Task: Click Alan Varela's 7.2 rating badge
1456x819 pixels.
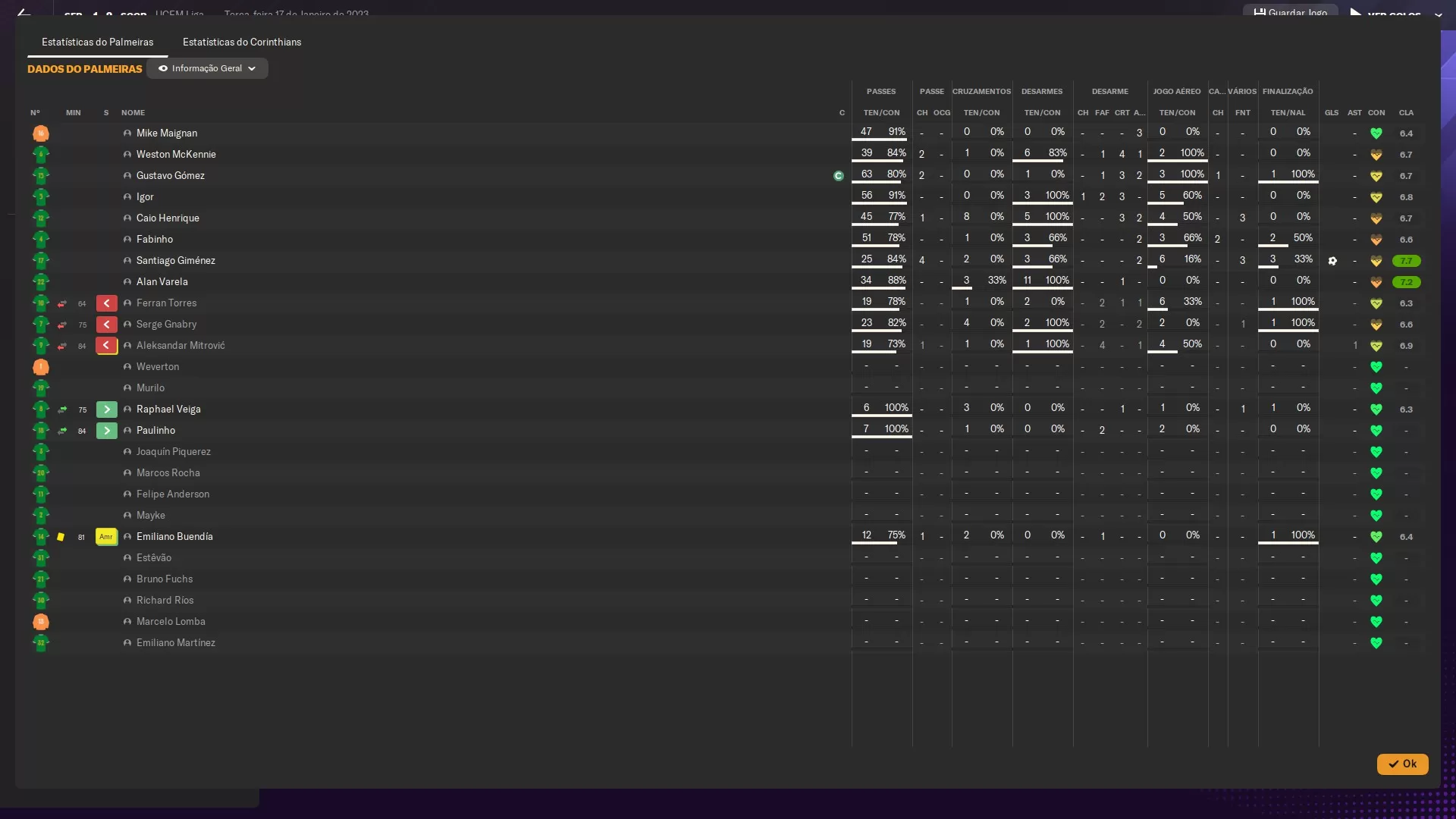Action: tap(1406, 282)
